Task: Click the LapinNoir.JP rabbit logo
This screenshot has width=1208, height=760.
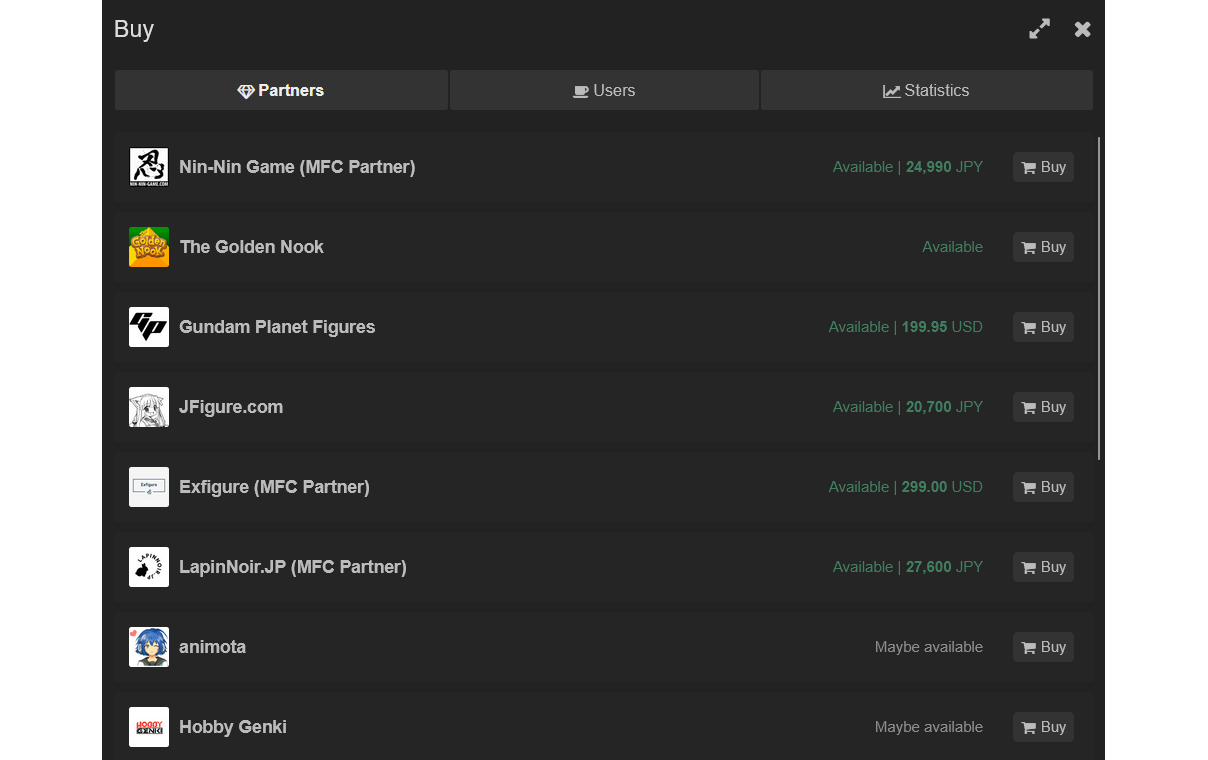Action: (x=149, y=567)
